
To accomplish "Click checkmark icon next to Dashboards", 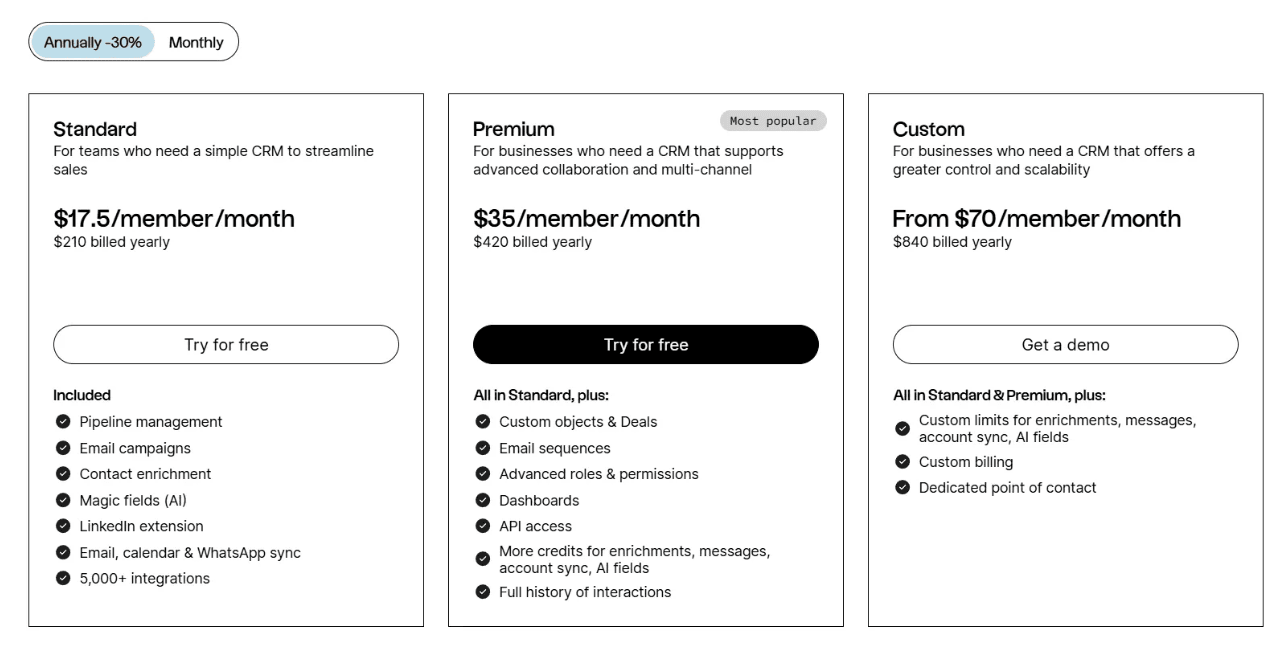I will (x=483, y=500).
